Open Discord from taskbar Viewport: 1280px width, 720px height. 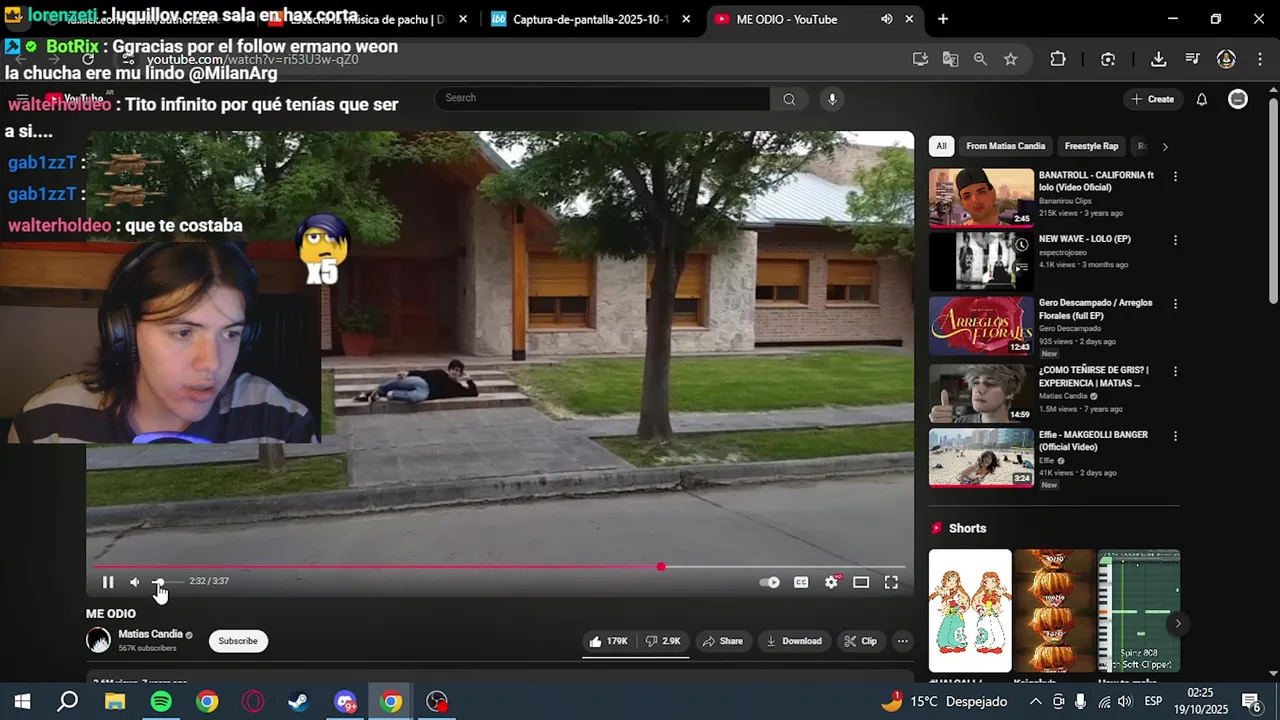345,702
